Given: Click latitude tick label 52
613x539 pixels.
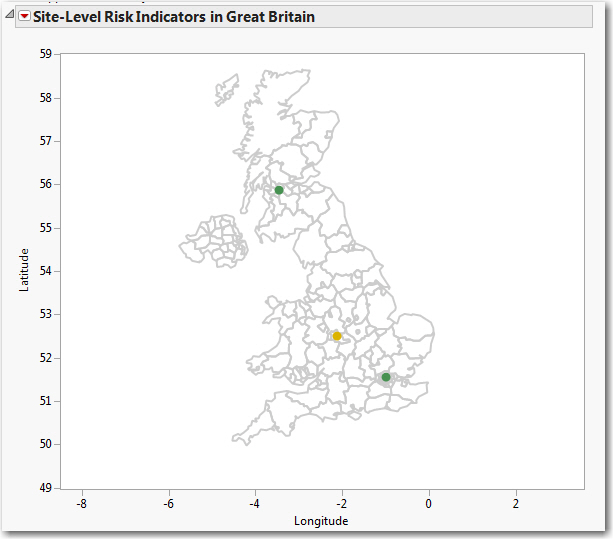Looking at the screenshot, I should 46,358.
